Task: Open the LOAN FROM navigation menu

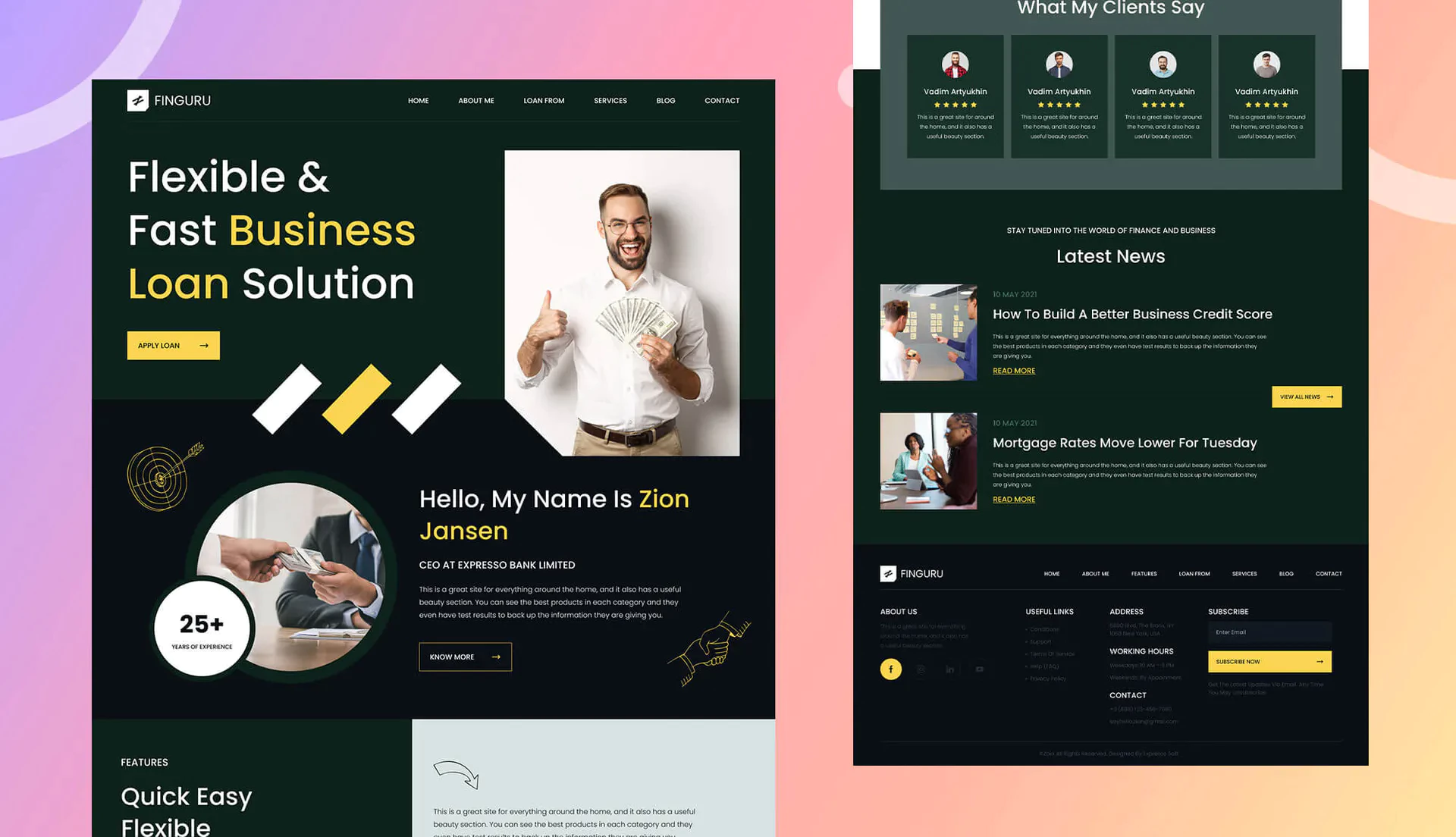Action: (544, 100)
